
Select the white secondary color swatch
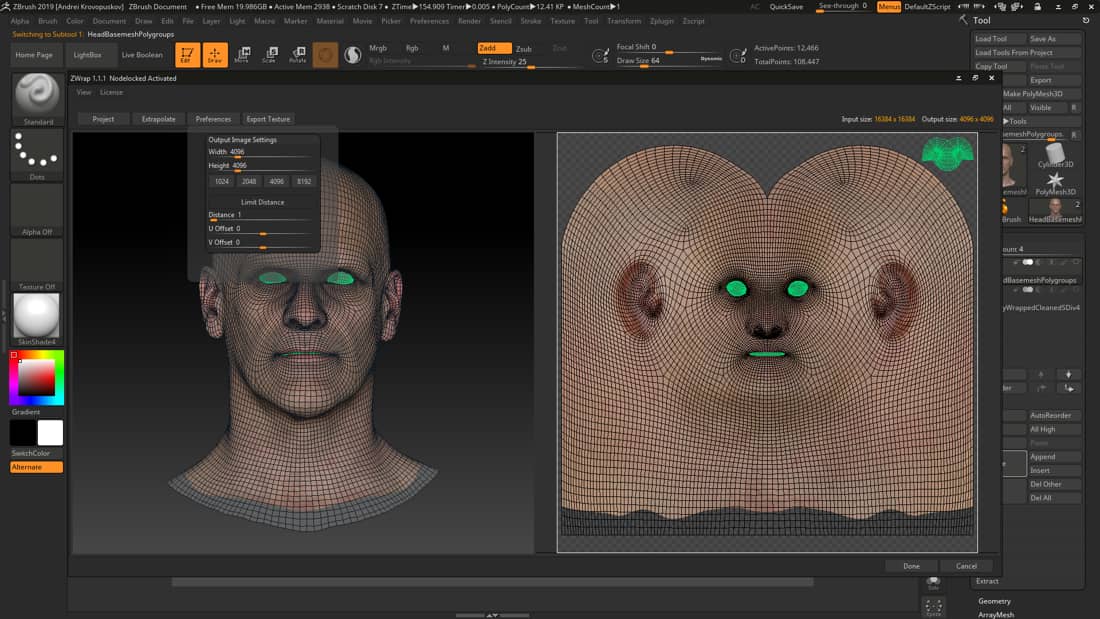tap(50, 433)
